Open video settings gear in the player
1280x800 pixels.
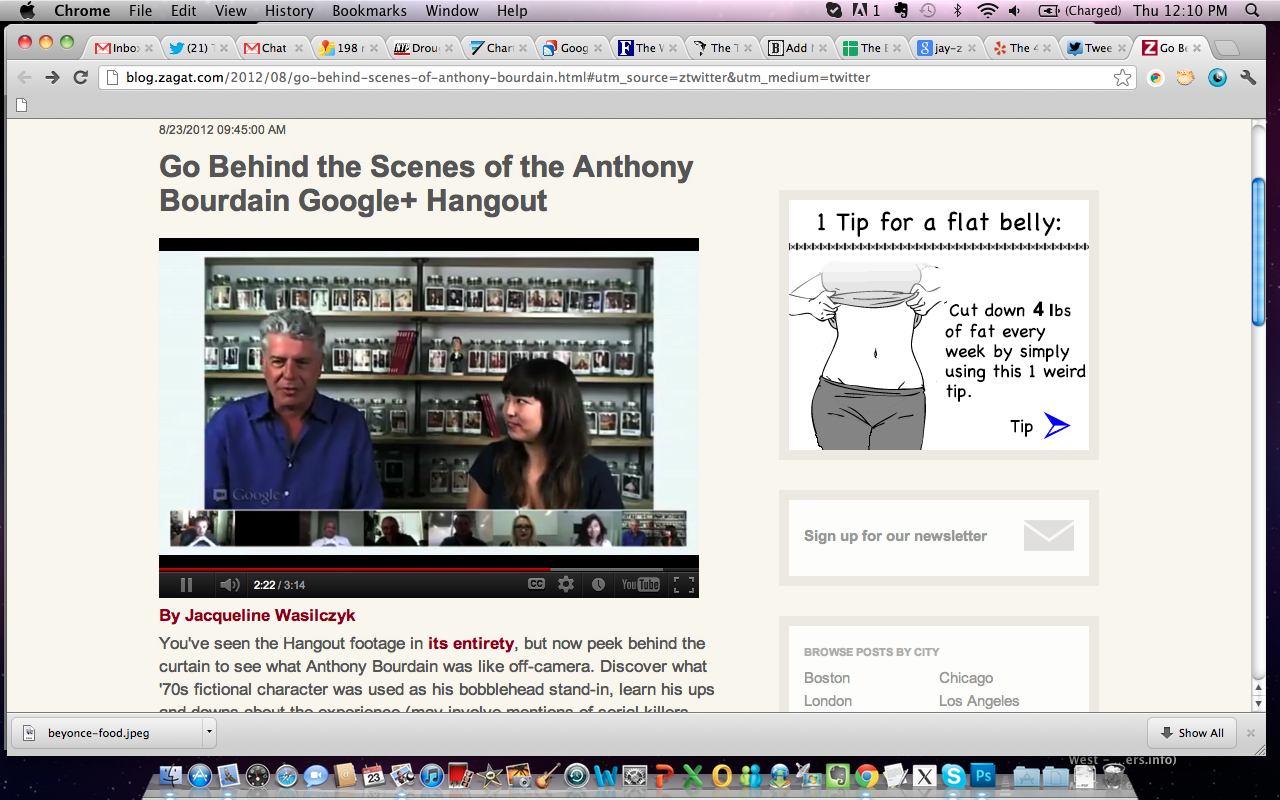tap(566, 585)
